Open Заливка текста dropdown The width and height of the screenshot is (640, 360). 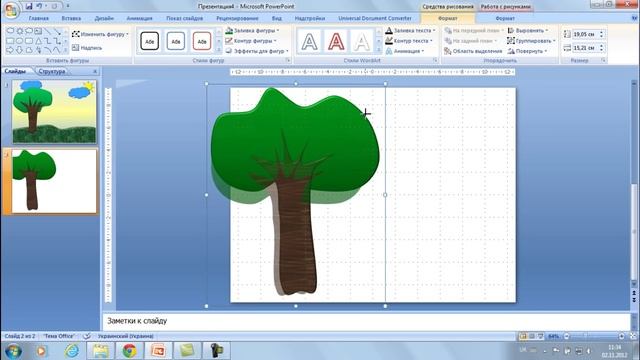[x=410, y=31]
